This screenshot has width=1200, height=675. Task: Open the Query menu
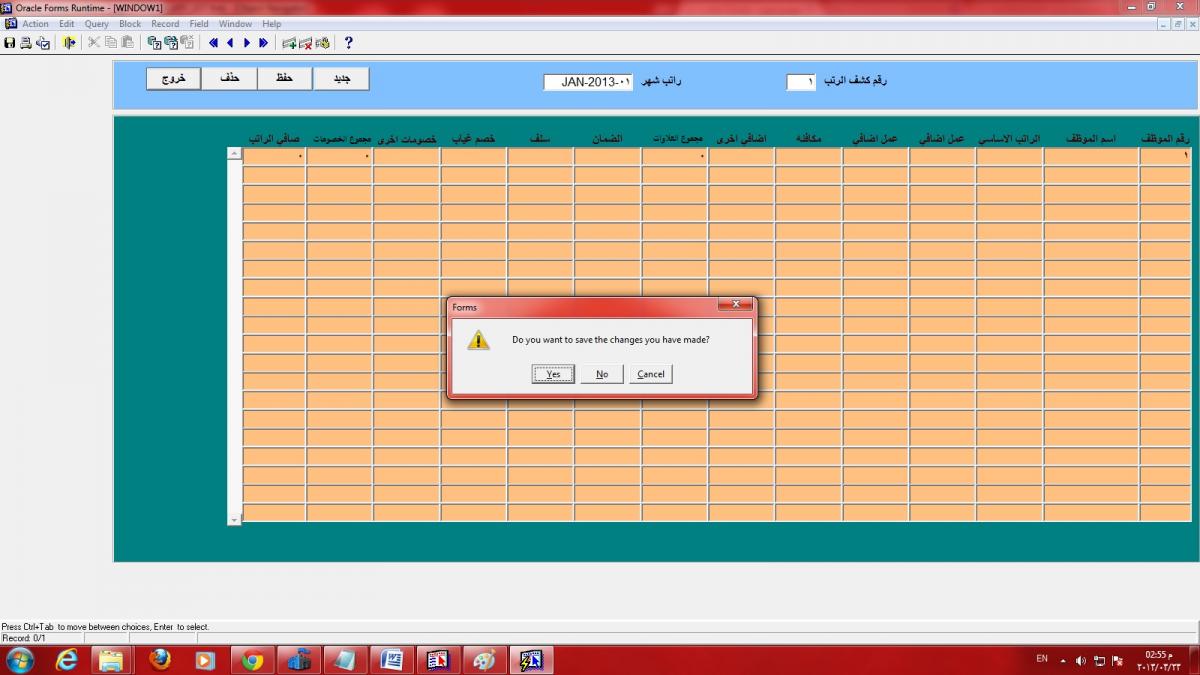[x=96, y=24]
